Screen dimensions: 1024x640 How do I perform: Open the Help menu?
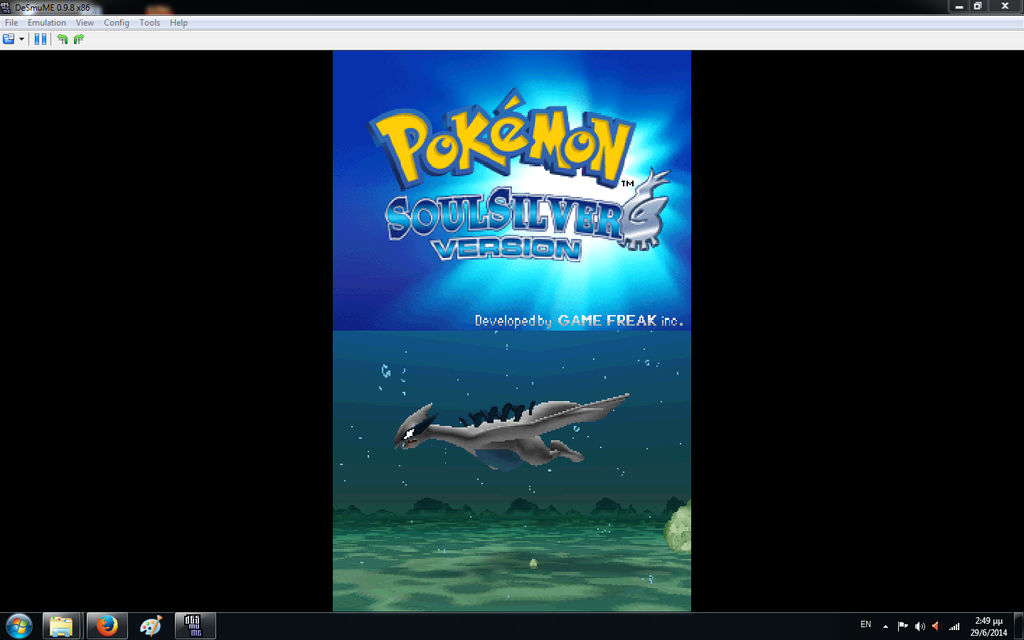pyautogui.click(x=178, y=22)
